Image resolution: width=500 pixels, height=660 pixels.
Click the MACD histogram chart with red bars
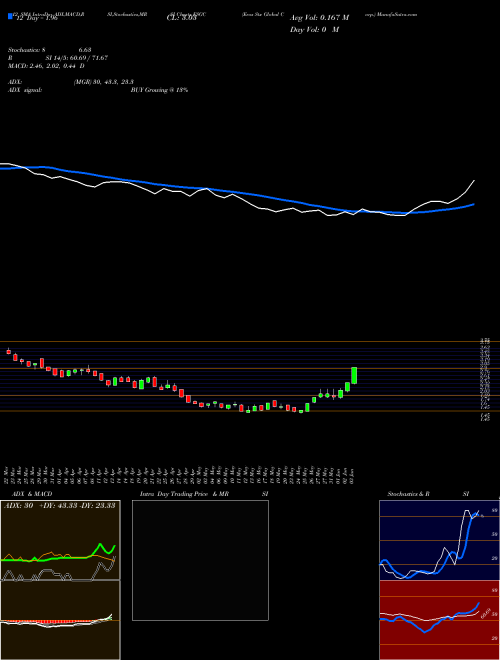[60, 620]
